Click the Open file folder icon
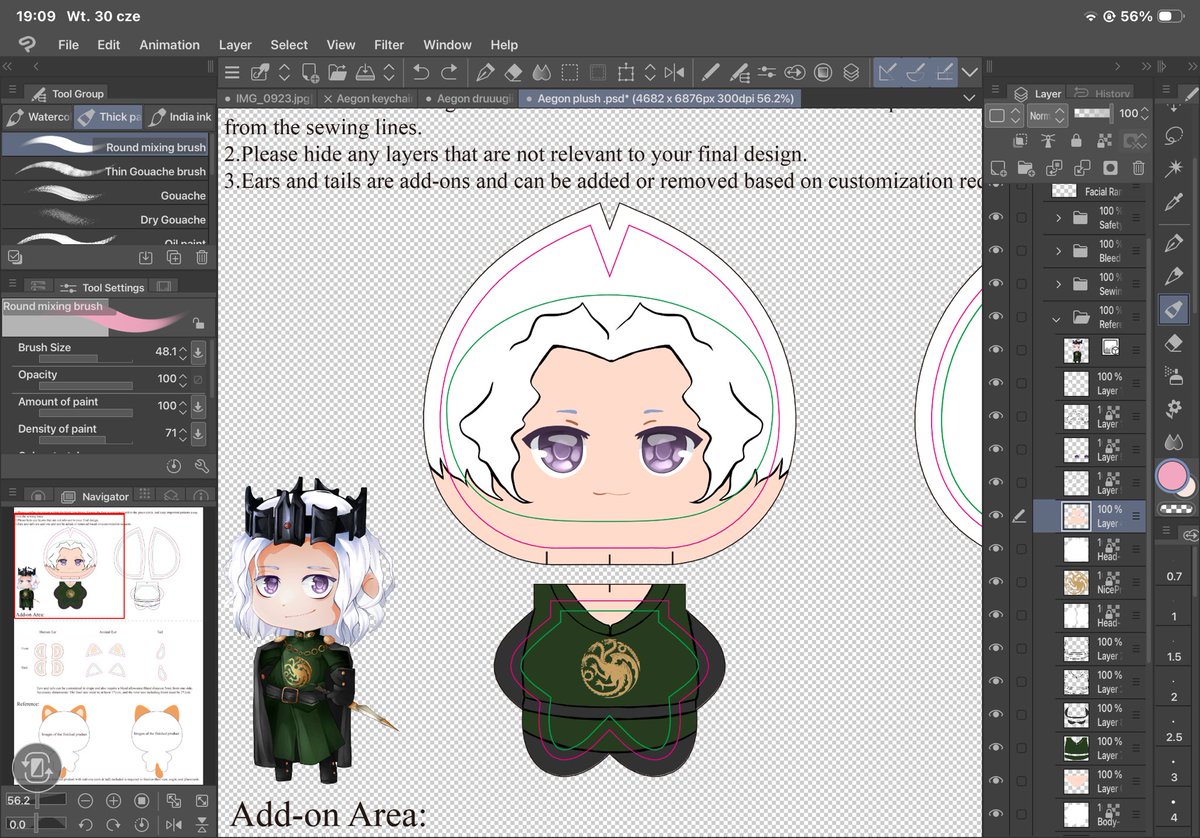Screen dimensions: 1200x838 pyautogui.click(x=337, y=72)
